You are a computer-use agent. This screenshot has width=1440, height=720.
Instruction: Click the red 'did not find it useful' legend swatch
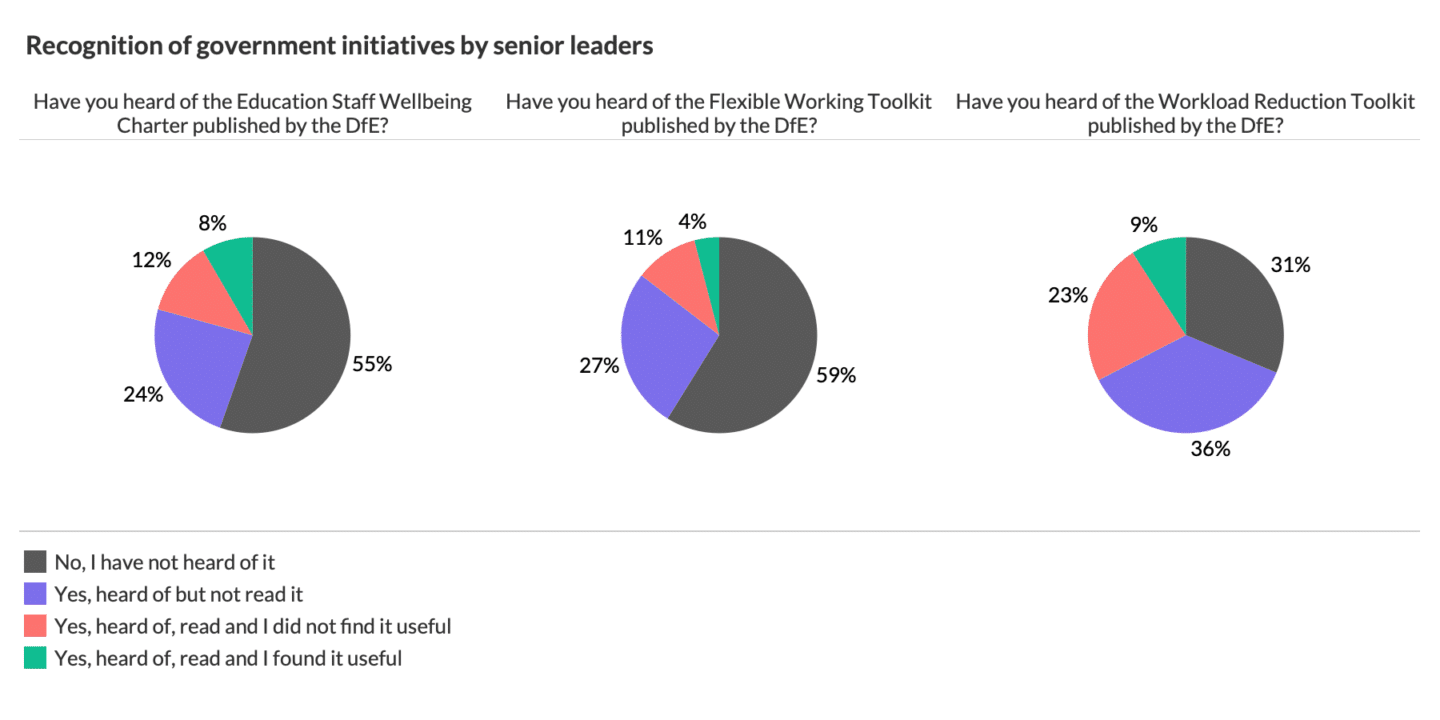pyautogui.click(x=35, y=626)
